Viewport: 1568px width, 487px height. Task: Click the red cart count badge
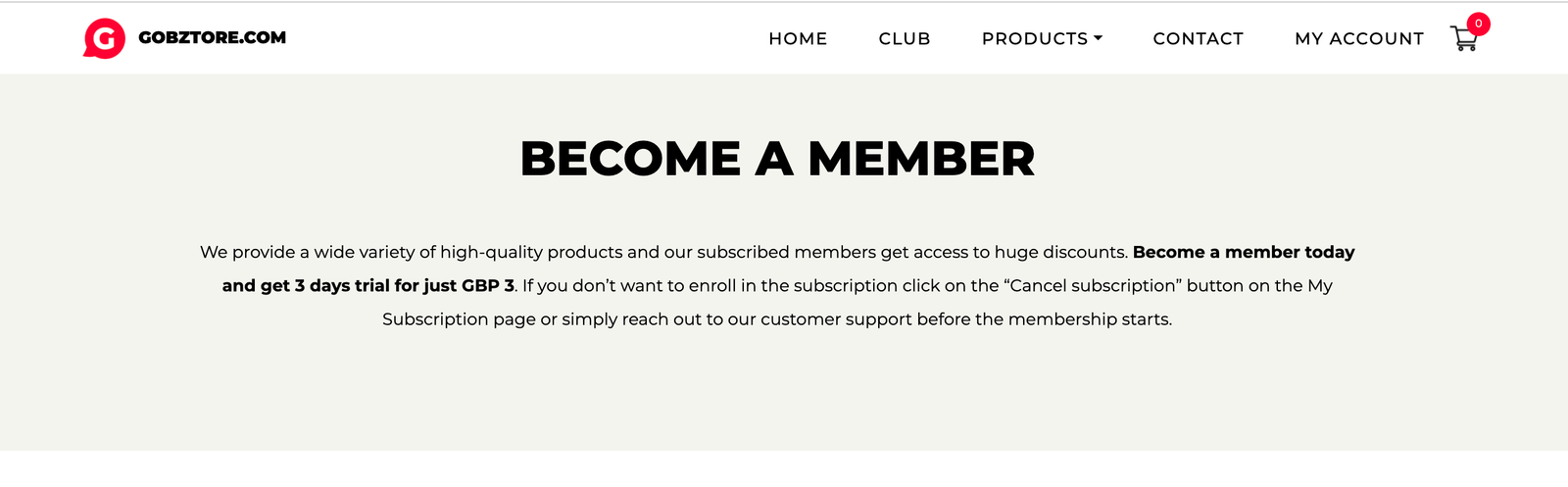pyautogui.click(x=1478, y=24)
